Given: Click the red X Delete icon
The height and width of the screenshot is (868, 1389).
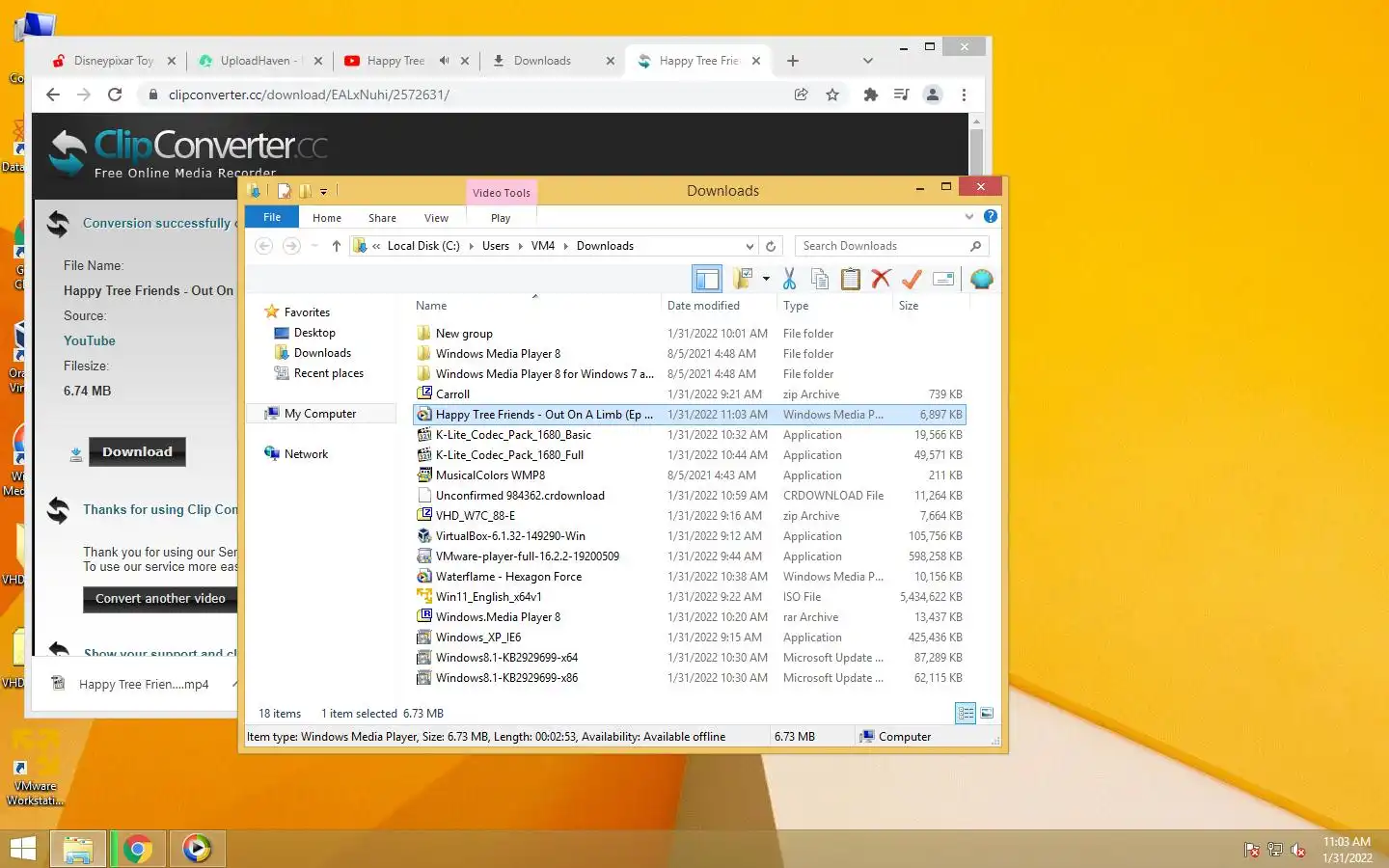Looking at the screenshot, I should (x=881, y=279).
